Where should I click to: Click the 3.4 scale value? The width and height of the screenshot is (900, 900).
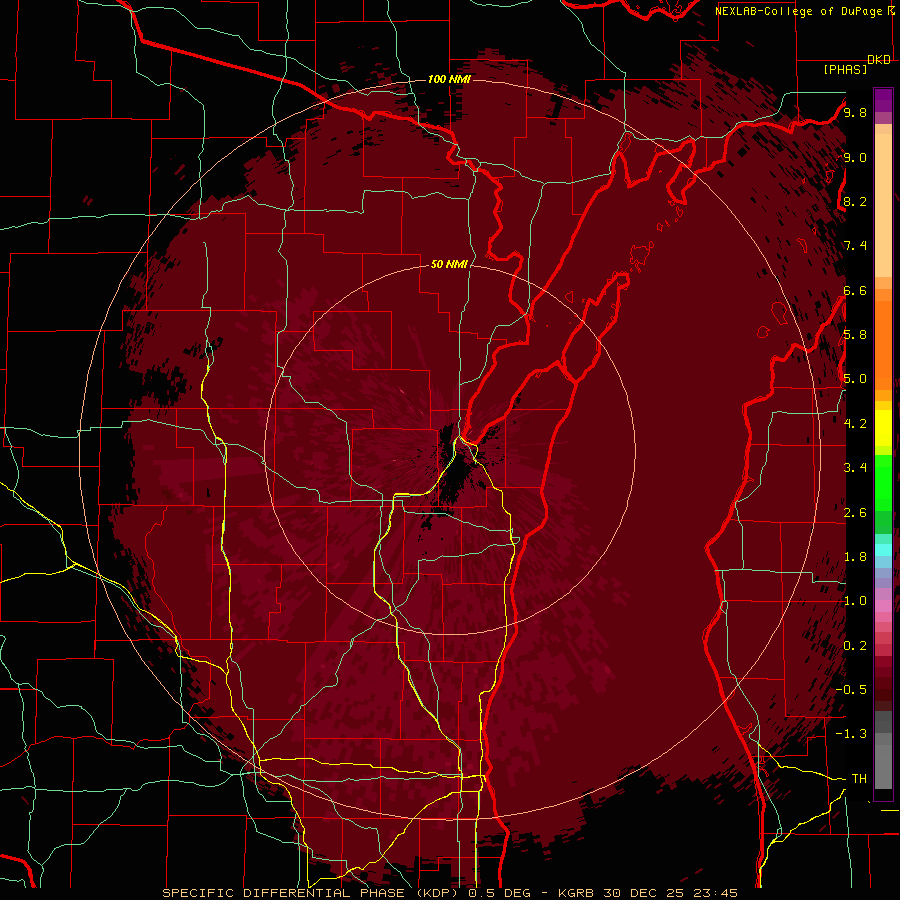(x=855, y=468)
